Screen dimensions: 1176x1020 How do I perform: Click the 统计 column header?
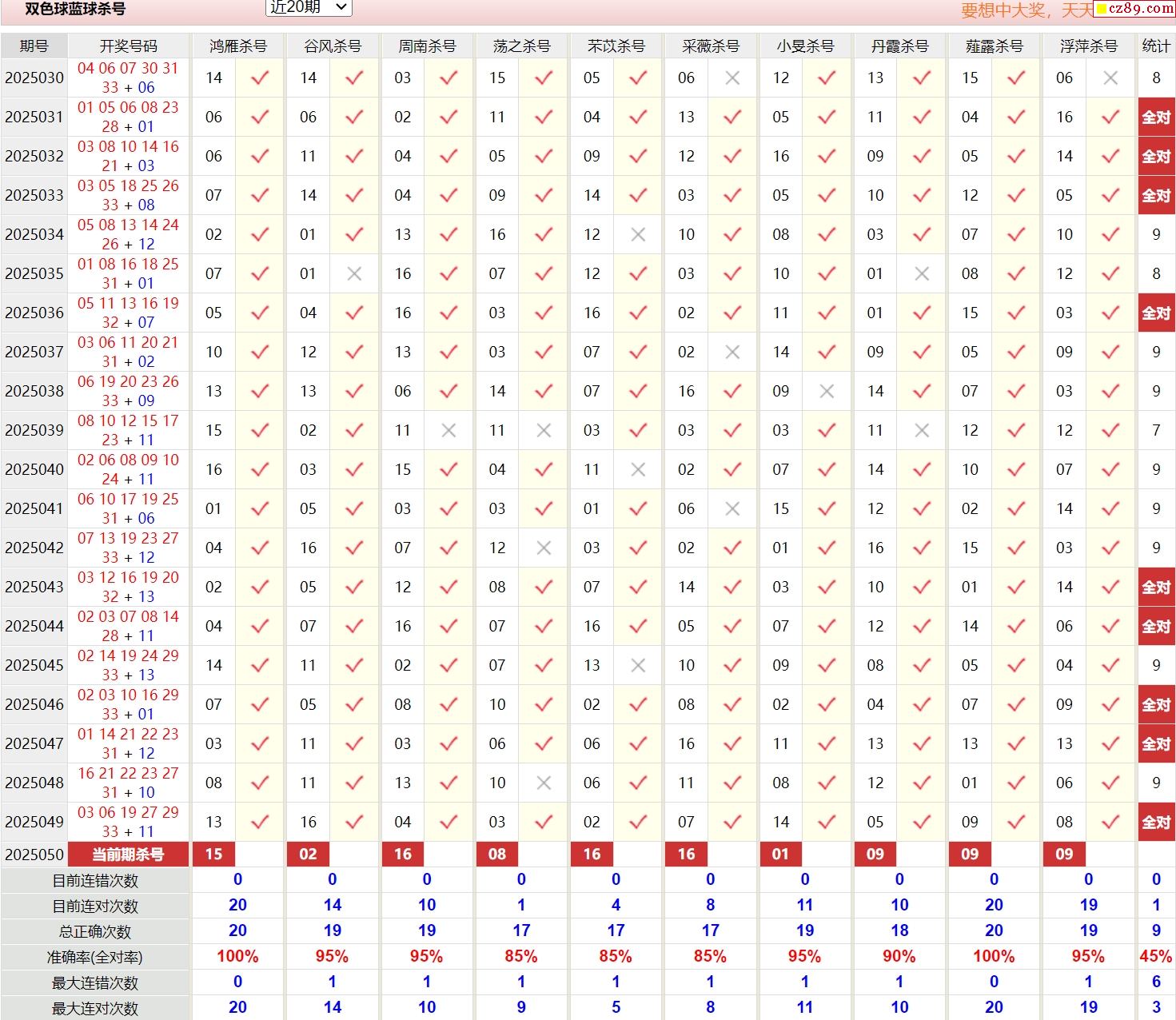1156,46
